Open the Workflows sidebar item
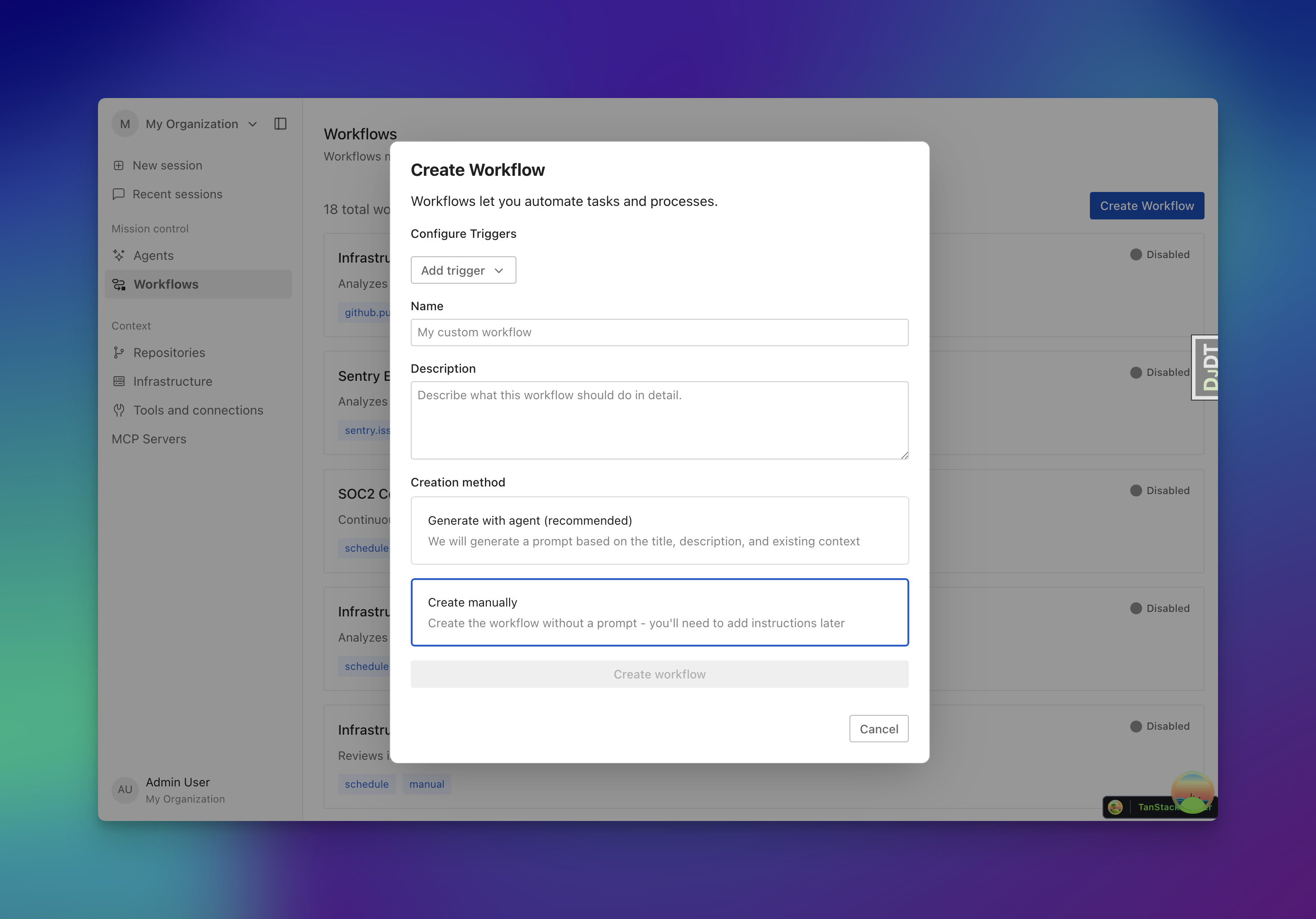The height and width of the screenshot is (919, 1316). pos(166,284)
